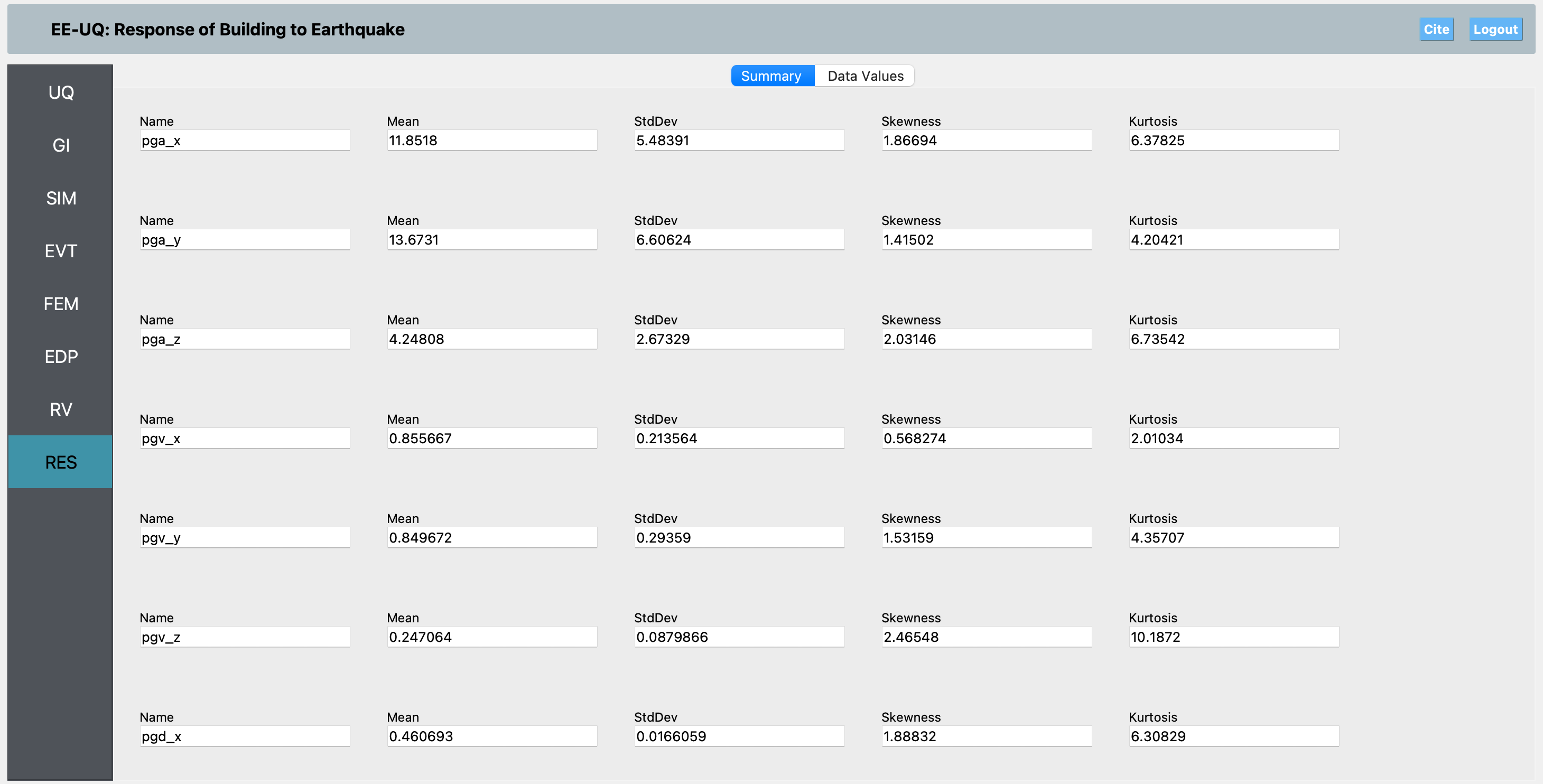Click the RES sidebar item
The width and height of the screenshot is (1543, 784).
pos(60,462)
